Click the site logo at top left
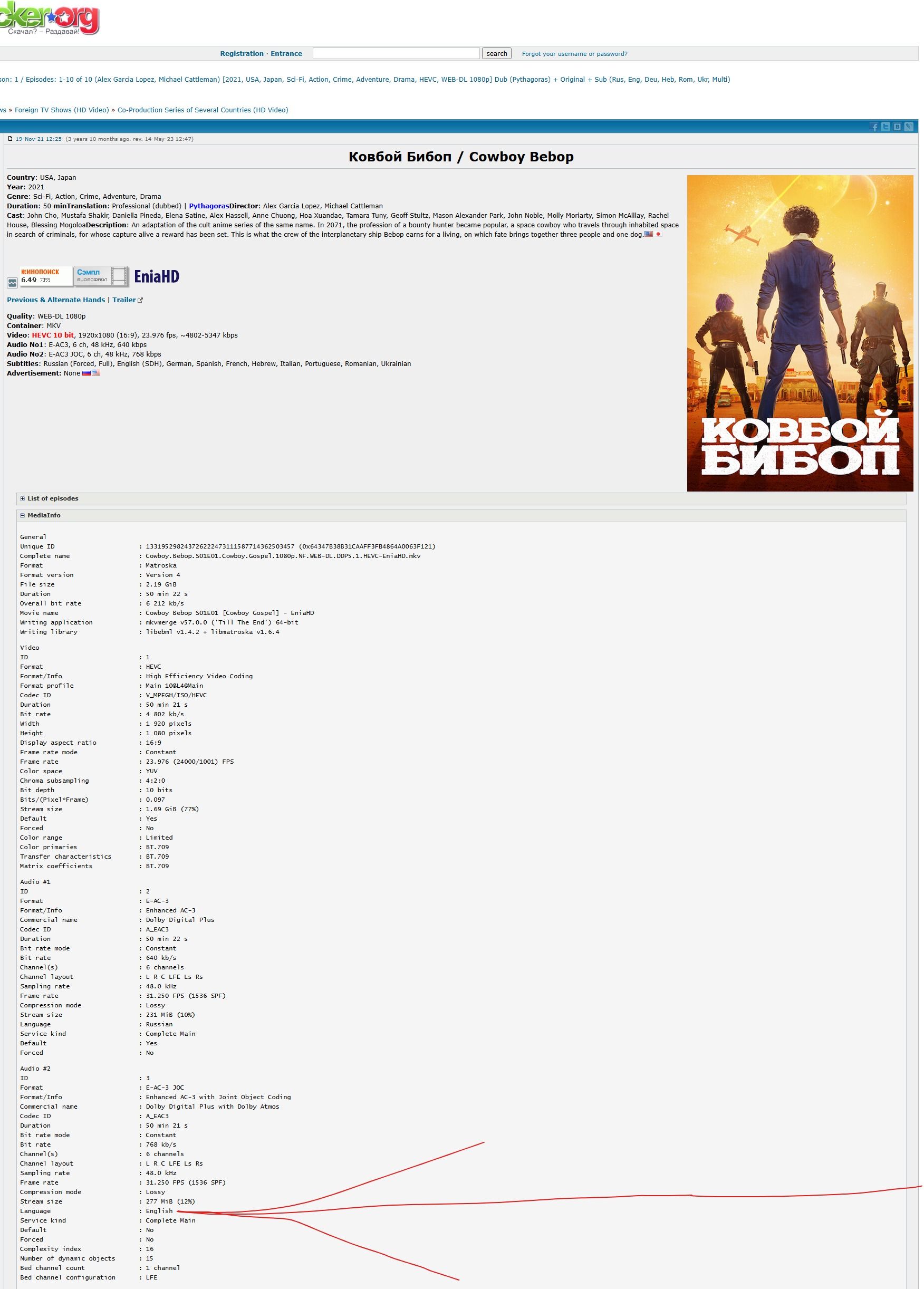924x1289 pixels. tap(50, 17)
